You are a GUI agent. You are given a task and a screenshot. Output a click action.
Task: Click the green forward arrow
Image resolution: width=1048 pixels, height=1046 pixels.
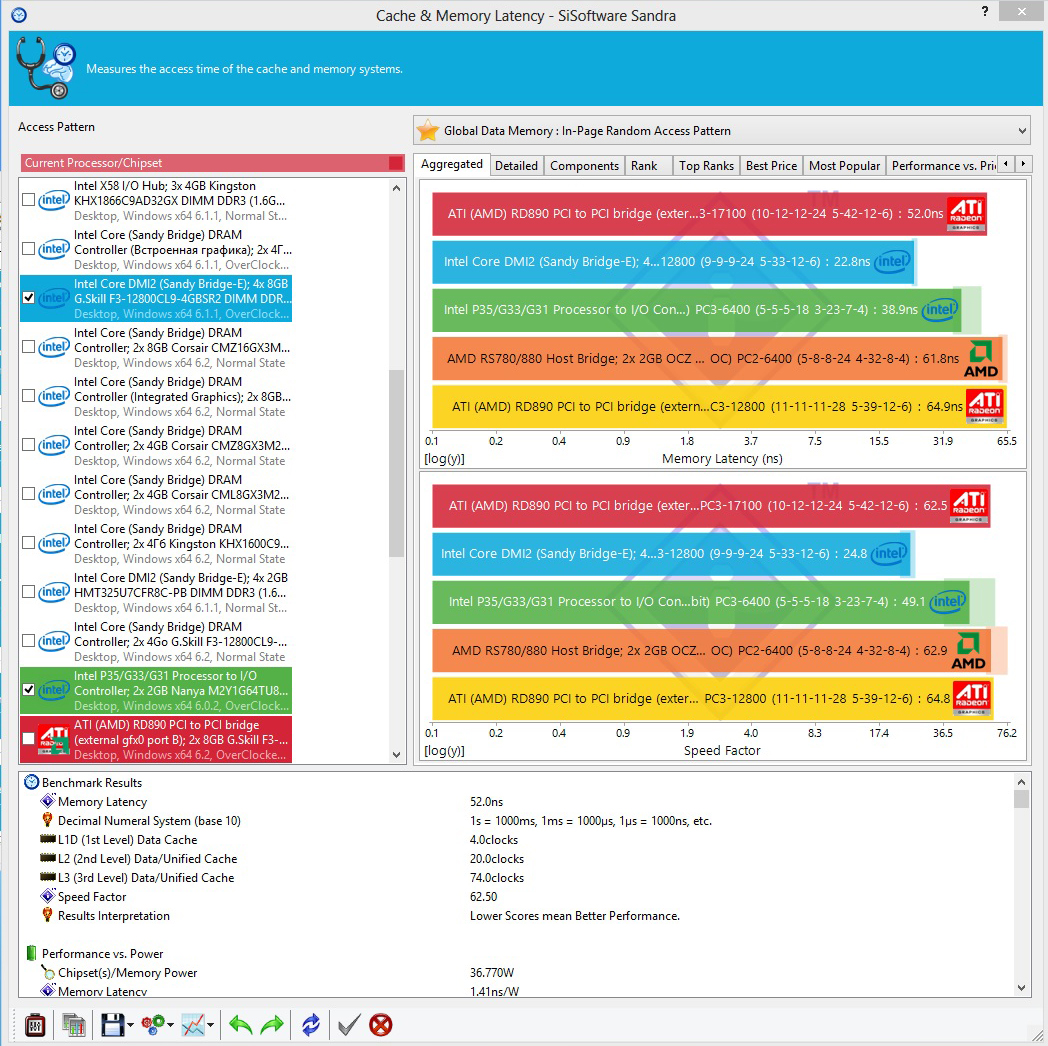[x=272, y=1025]
